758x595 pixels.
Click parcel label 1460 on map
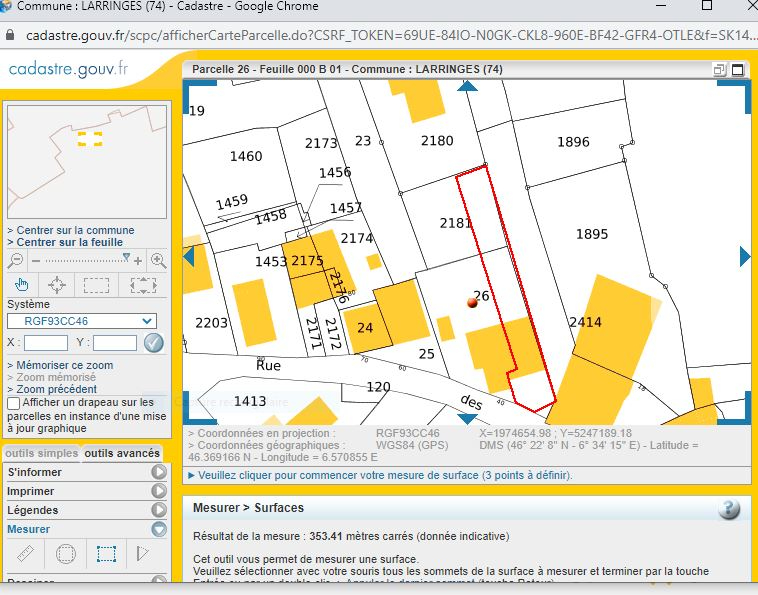[x=246, y=156]
